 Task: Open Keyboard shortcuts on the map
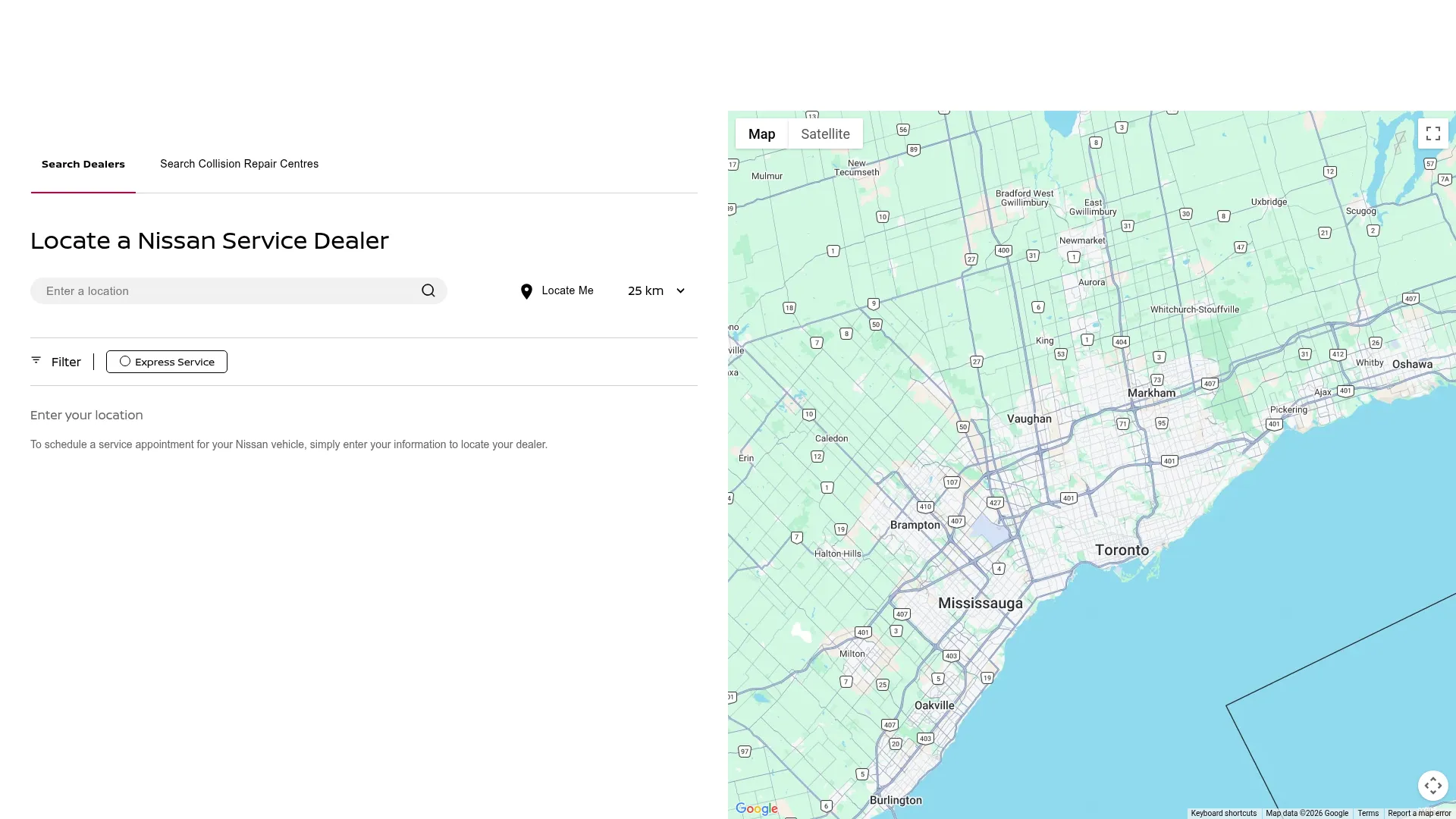coord(1223,813)
